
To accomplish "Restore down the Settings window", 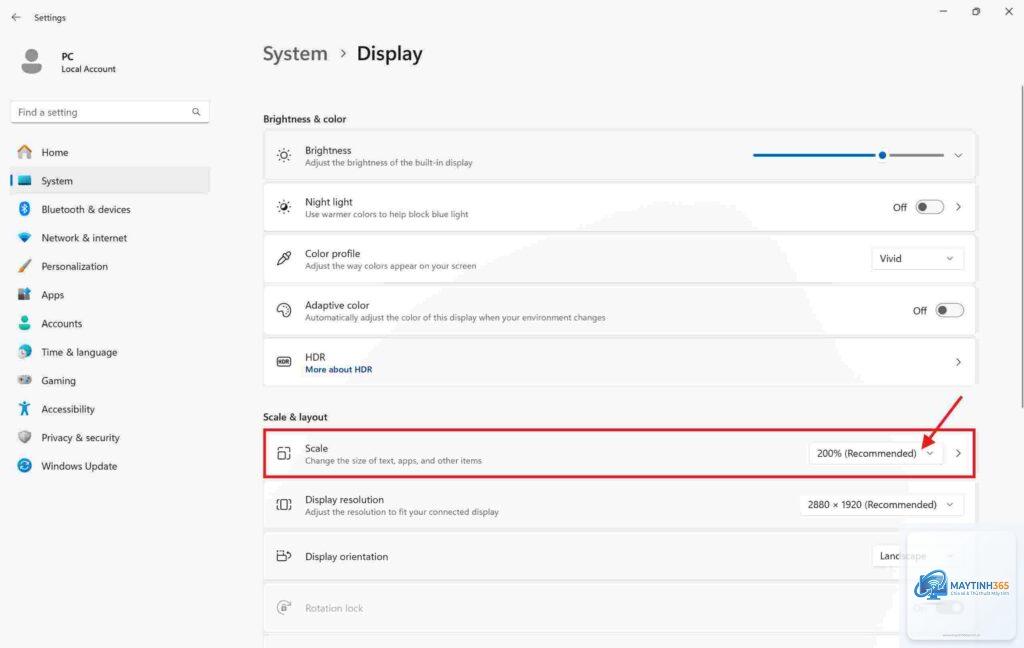I will pos(976,11).
